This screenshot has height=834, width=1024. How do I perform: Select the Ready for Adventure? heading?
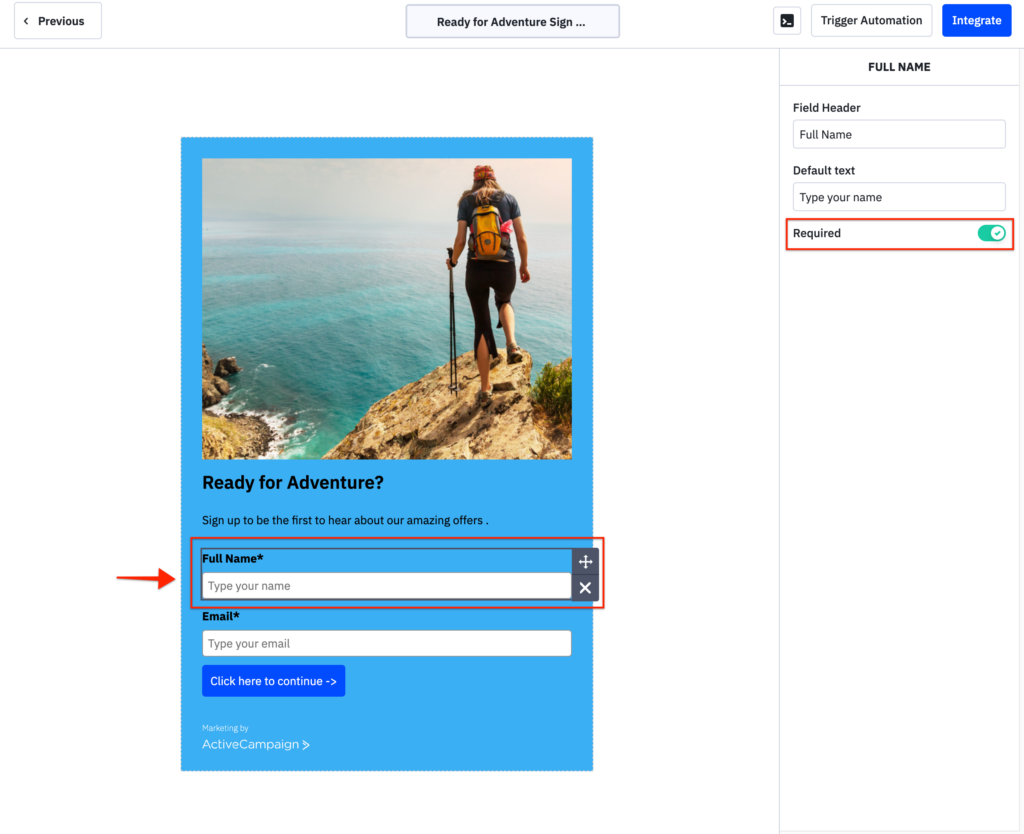[x=292, y=482]
